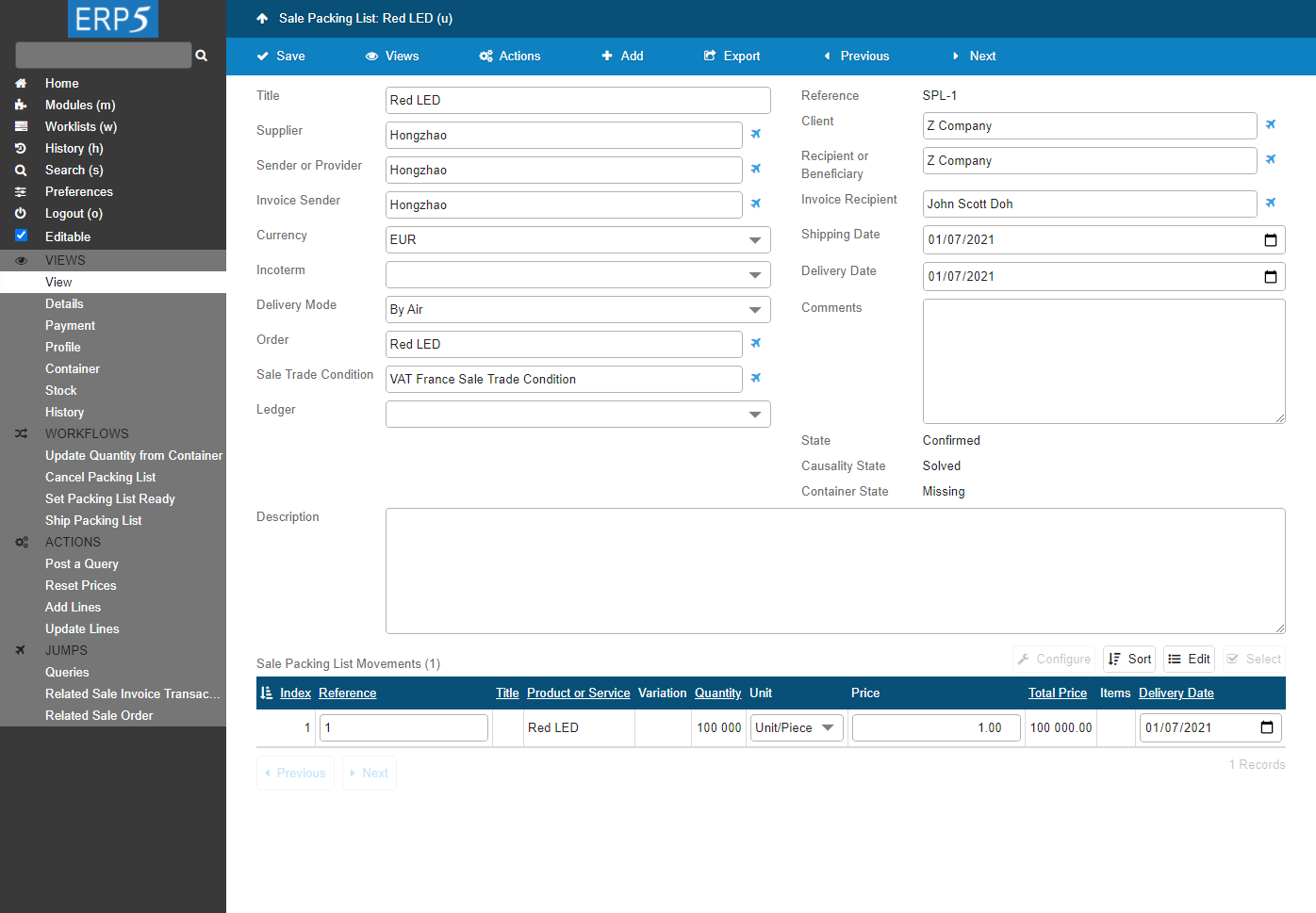Click the ACTIONS gears icon in the sidebar
Viewport: 1316px width, 913px height.
[x=21, y=542]
